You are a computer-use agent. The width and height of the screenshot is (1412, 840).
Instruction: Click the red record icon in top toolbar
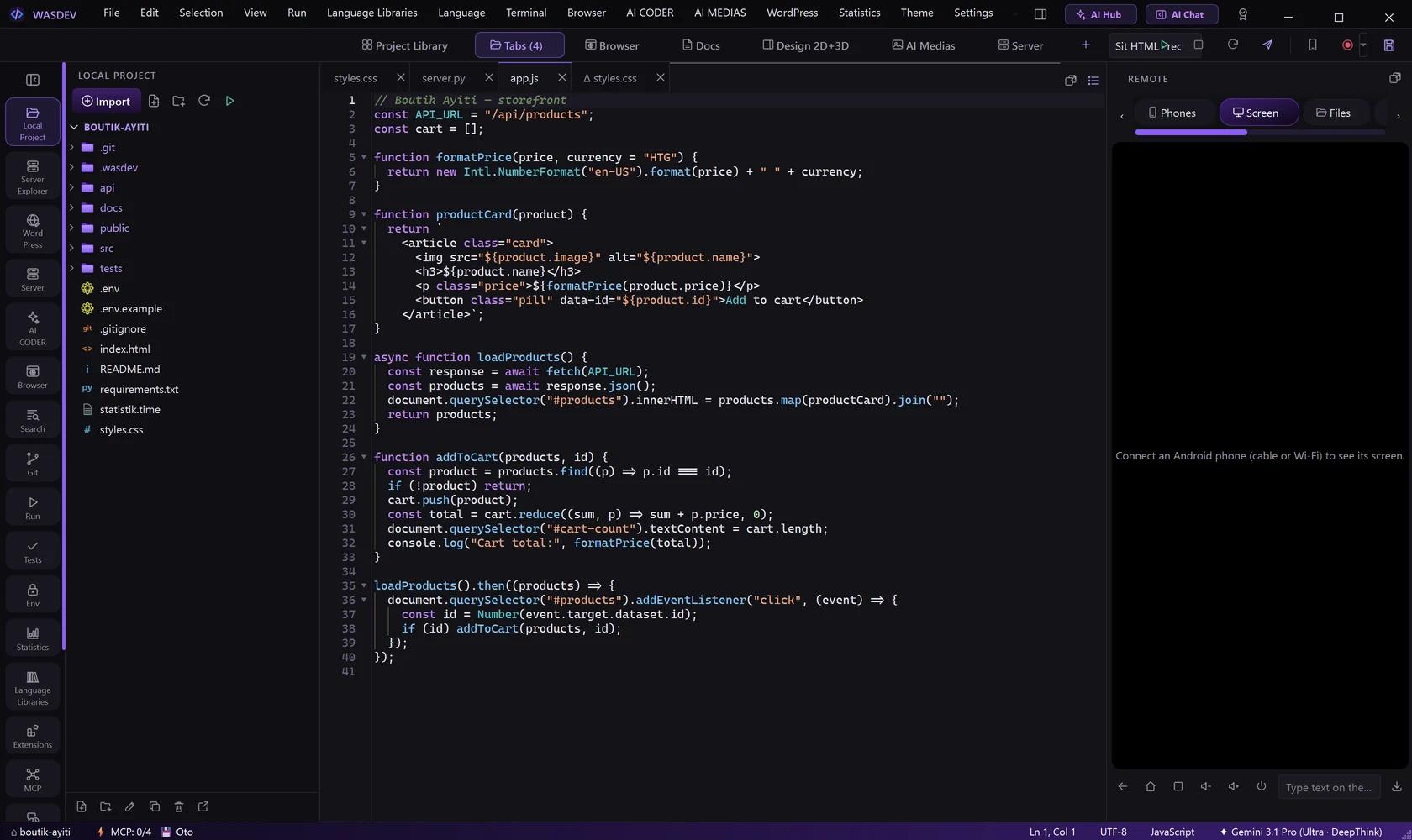(1347, 45)
